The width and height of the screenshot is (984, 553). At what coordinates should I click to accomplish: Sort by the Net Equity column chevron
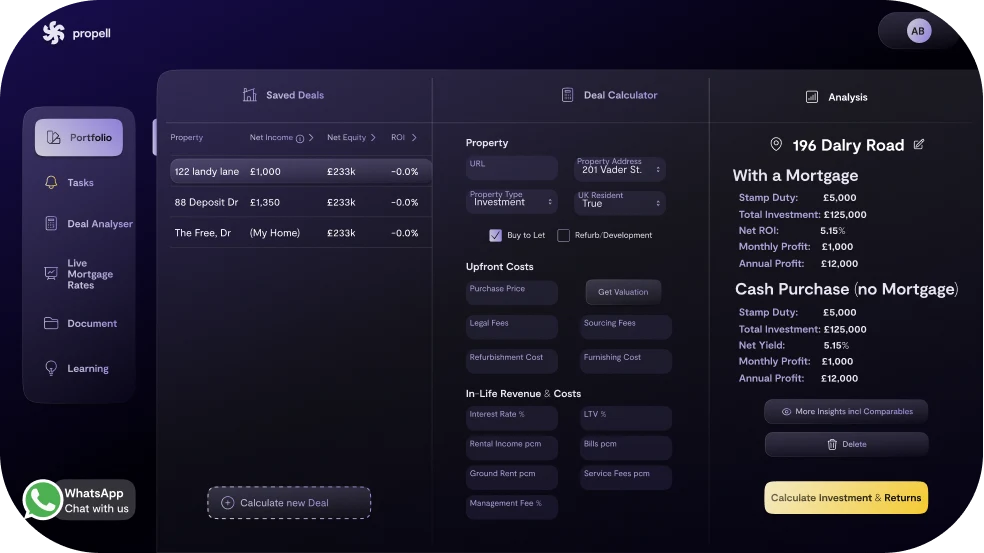click(x=373, y=138)
